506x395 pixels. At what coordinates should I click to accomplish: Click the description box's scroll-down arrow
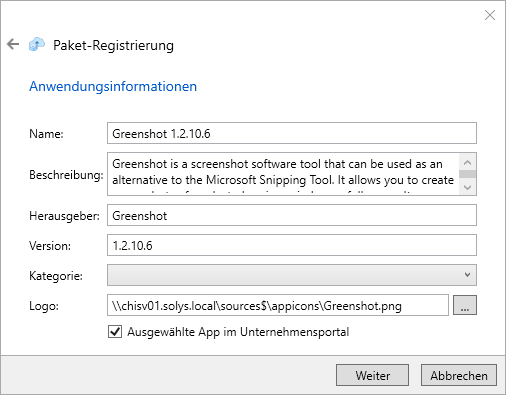pos(467,187)
